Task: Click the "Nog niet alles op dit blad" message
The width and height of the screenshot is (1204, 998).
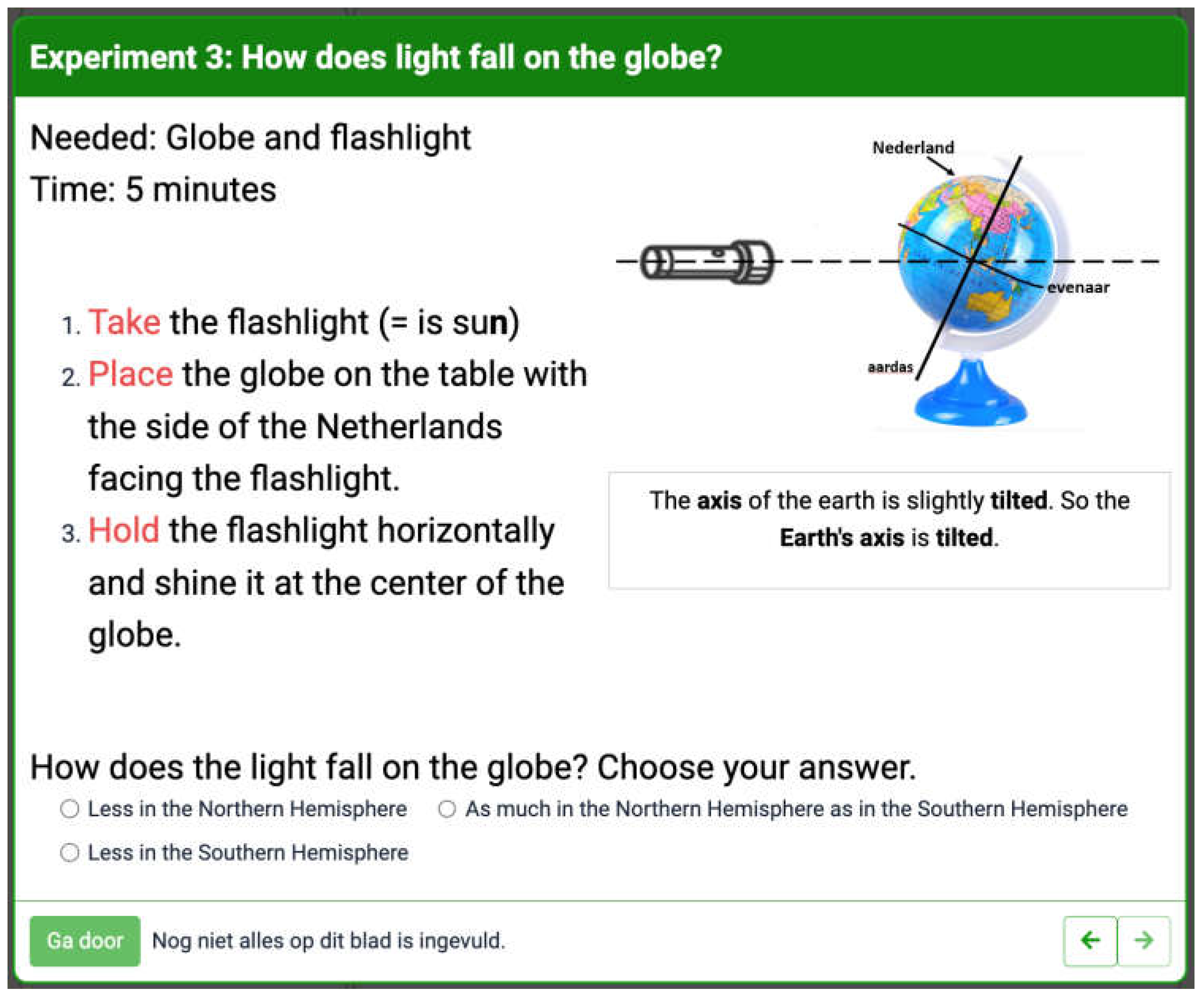Action: click(x=328, y=941)
